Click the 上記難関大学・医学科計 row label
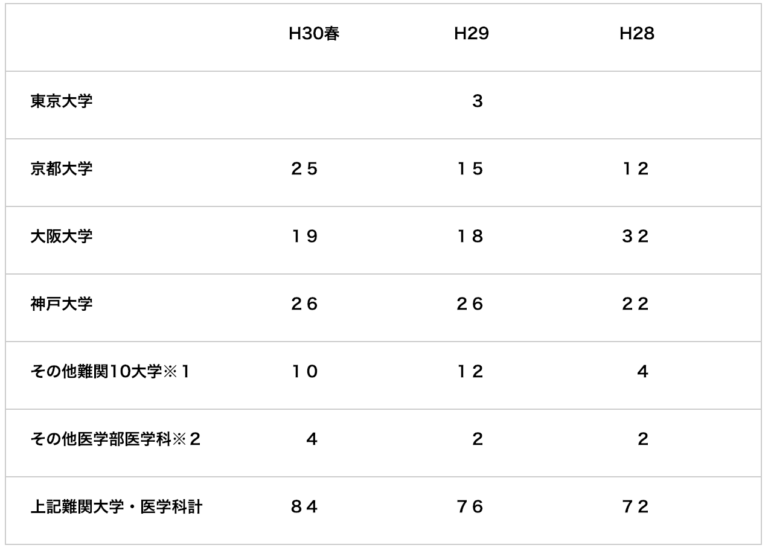 click(x=116, y=506)
